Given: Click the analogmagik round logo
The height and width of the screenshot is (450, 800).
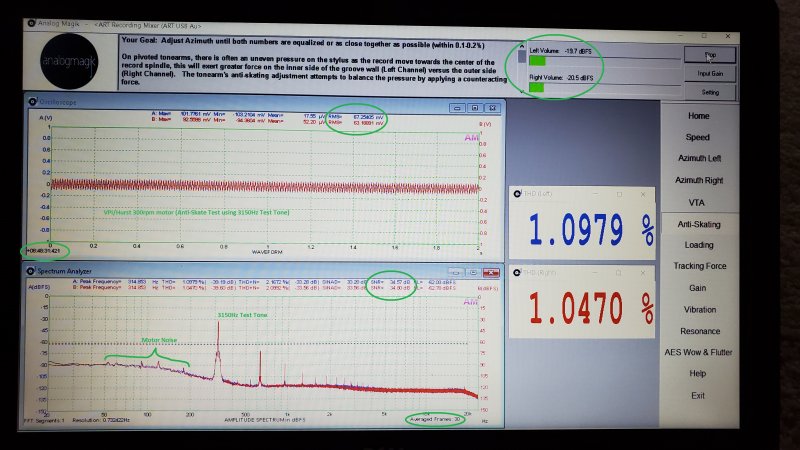Looking at the screenshot, I should coord(69,61).
